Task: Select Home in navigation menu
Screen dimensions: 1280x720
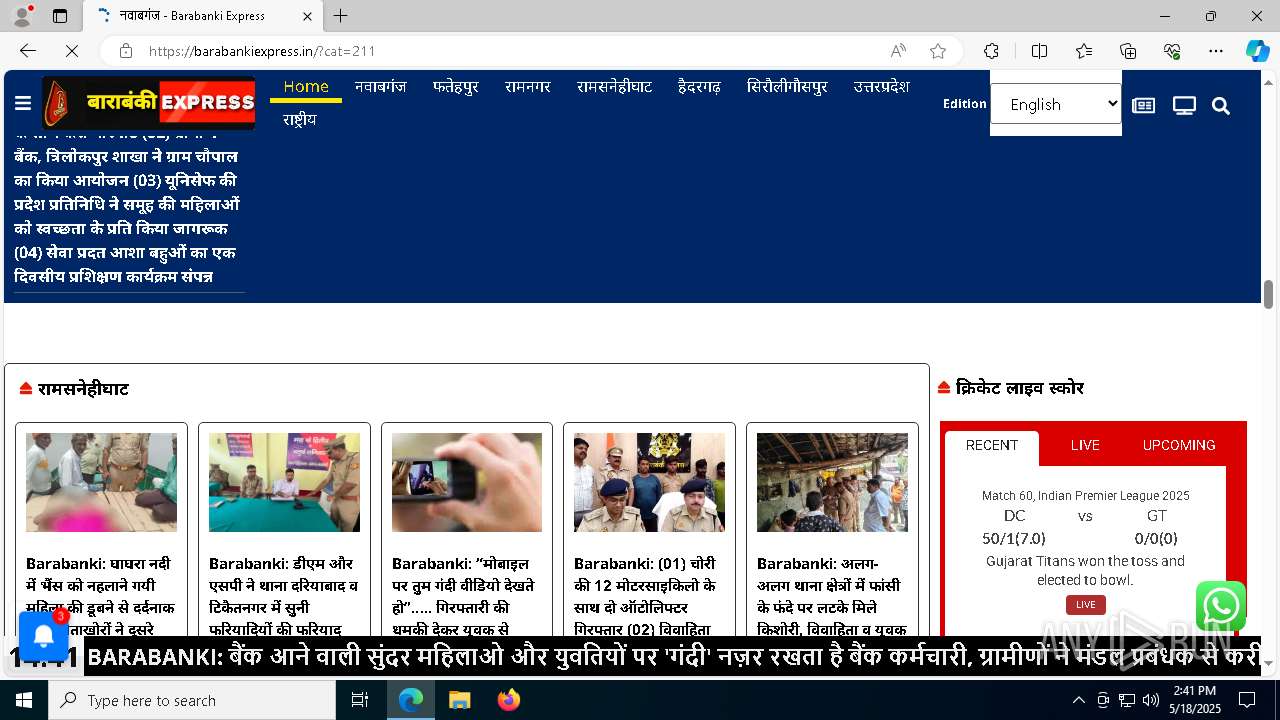Action: click(x=306, y=87)
